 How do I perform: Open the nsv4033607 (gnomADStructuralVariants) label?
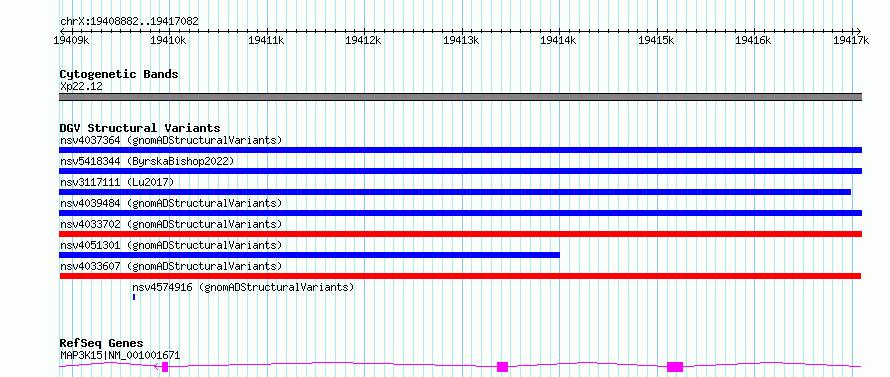[171, 266]
